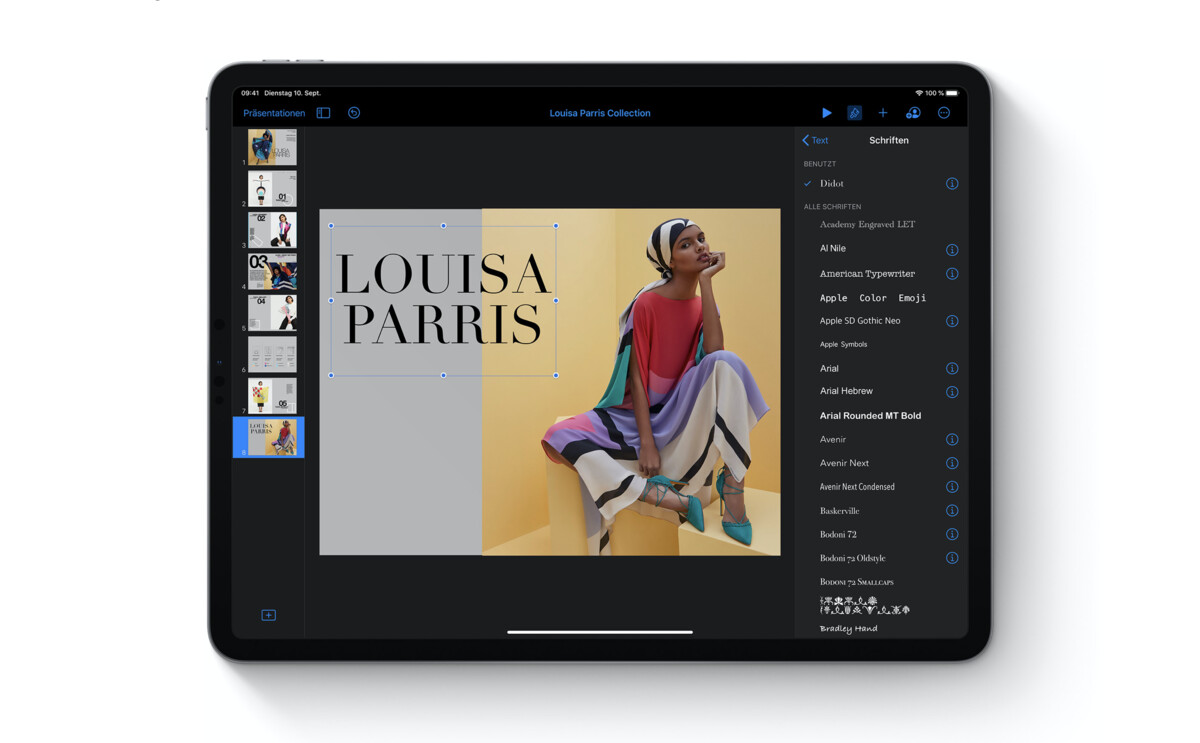Tap the LOUISA PARRIS title text box
Screen dimensions: 1200x743
[443, 300]
